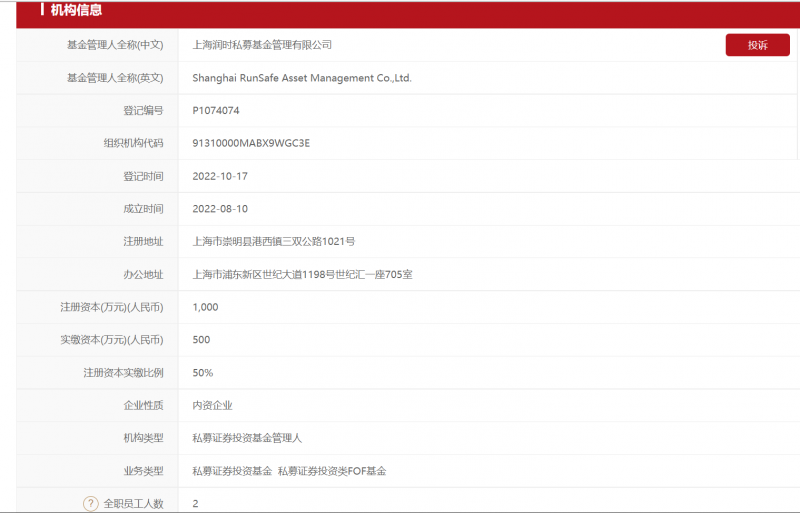Click the 注册资本(万元)(人民币) label
The height and width of the screenshot is (513, 800).
(x=112, y=307)
